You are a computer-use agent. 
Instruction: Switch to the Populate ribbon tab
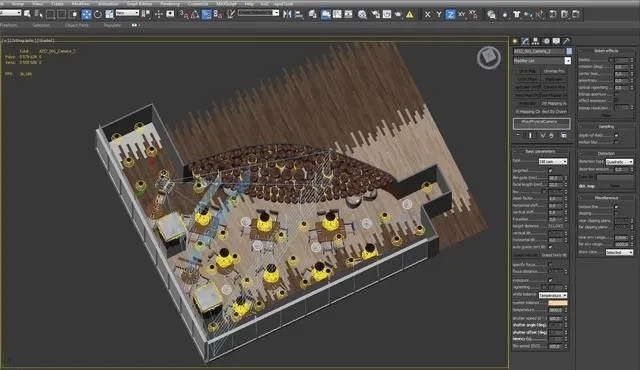112,25
